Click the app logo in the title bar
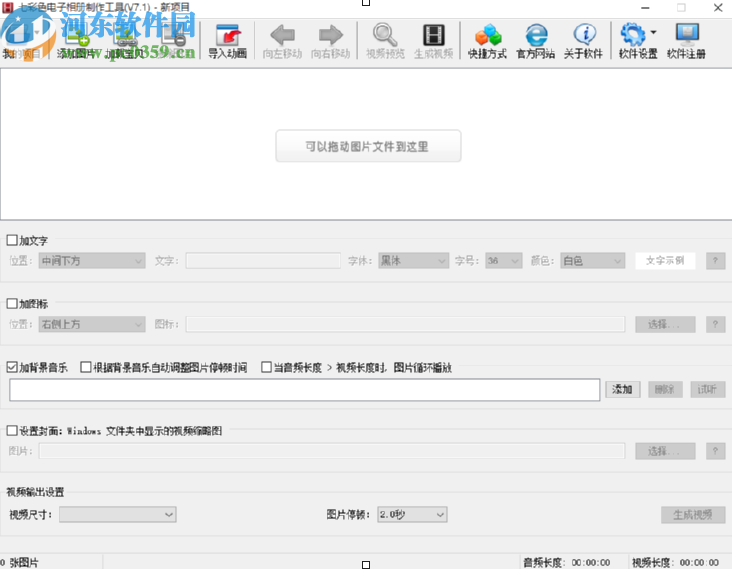 coord(7,7)
